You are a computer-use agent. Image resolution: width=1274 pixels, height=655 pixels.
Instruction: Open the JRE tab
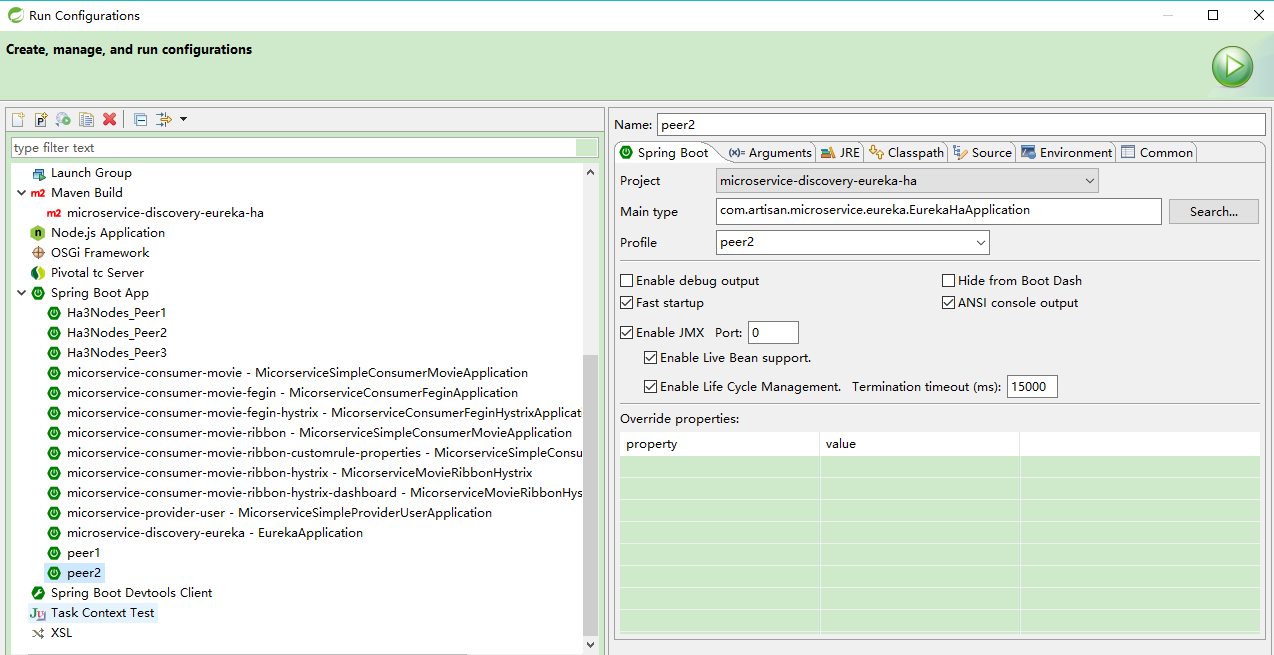[841, 152]
